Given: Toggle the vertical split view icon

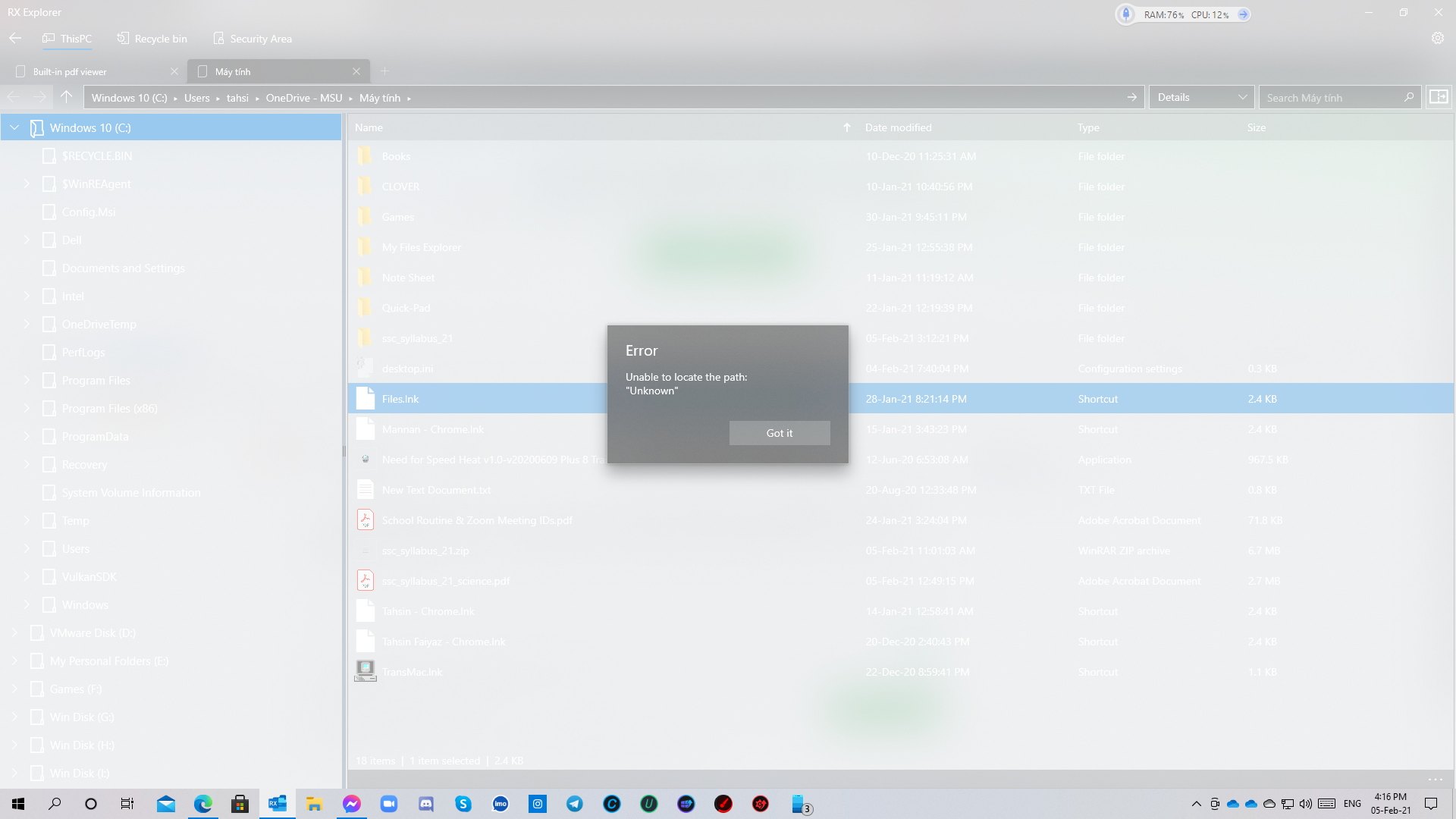Looking at the screenshot, I should click(1438, 97).
